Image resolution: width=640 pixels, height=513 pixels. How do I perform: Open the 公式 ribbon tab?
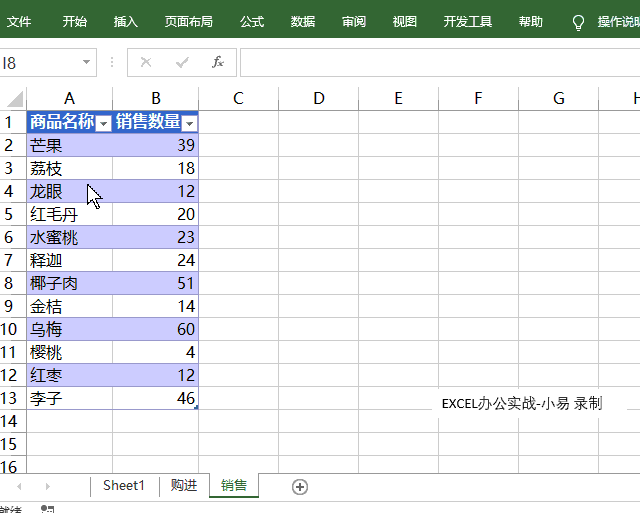(252, 21)
